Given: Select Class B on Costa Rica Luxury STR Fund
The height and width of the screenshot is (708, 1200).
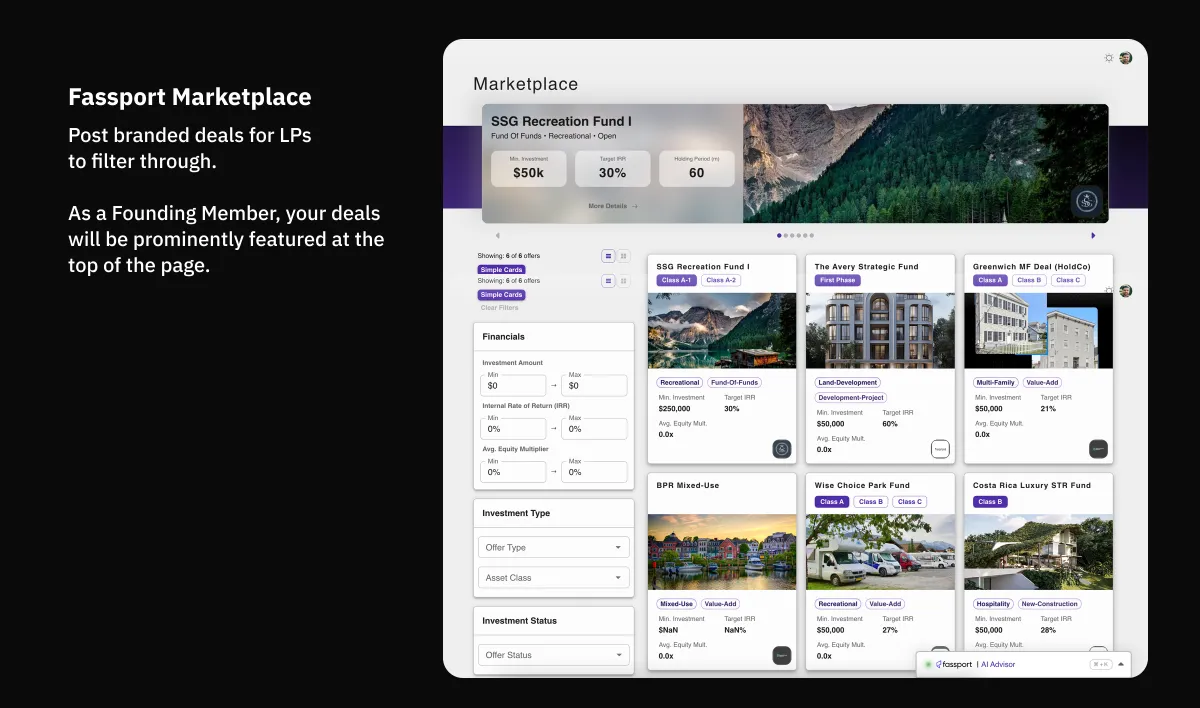Looking at the screenshot, I should [x=990, y=502].
